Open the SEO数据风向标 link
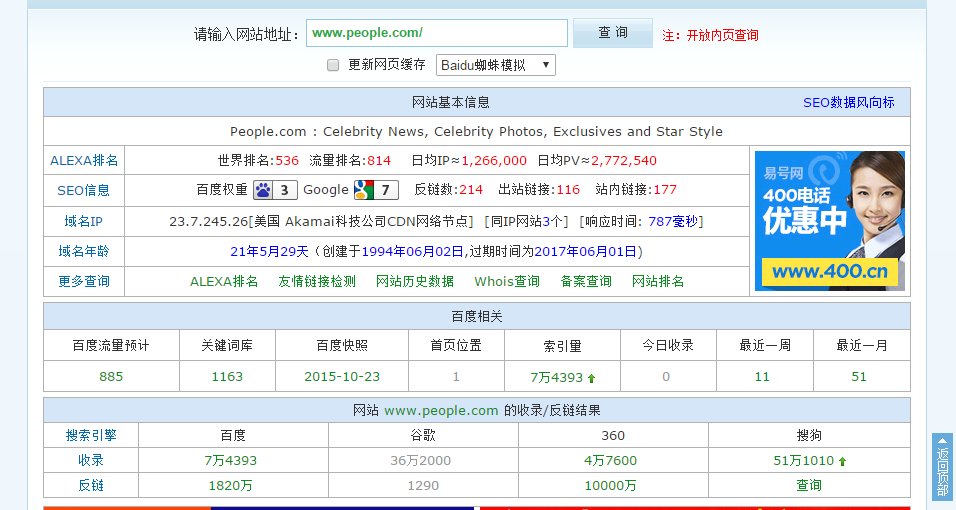The height and width of the screenshot is (510, 956). click(x=848, y=103)
